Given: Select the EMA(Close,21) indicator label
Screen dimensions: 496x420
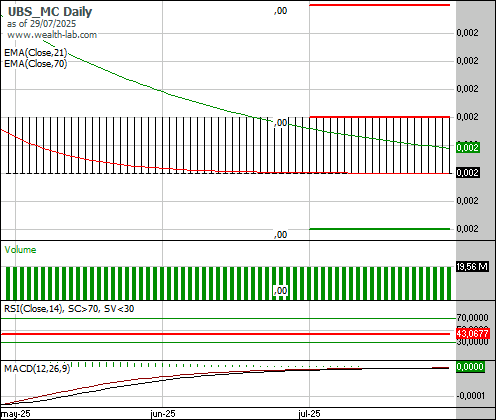Looking at the screenshot, I should tap(36, 53).
